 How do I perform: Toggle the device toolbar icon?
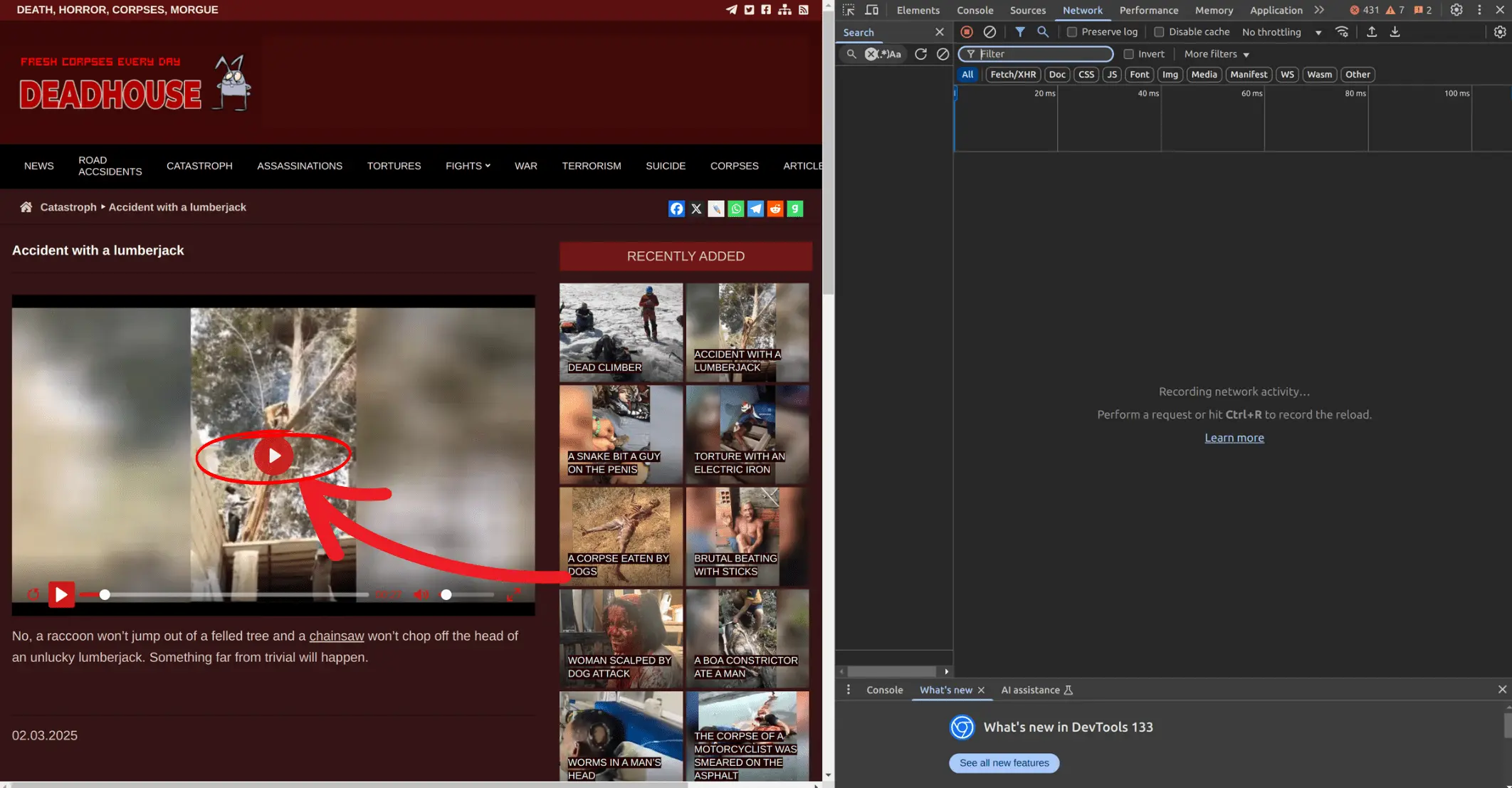point(871,10)
